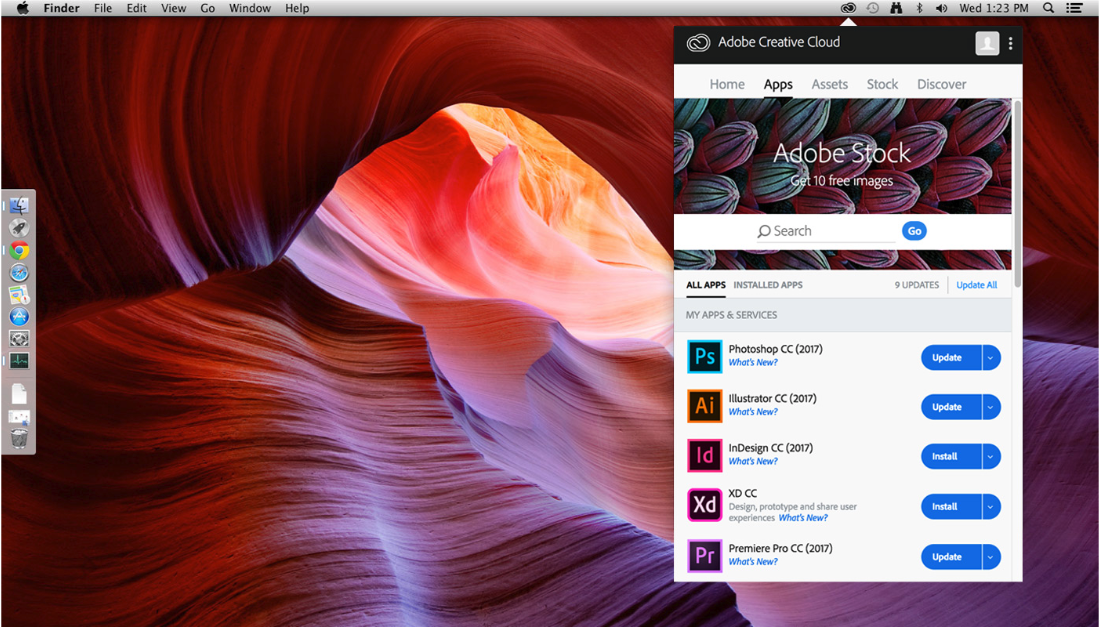The width and height of the screenshot is (1099, 628).
Task: Update Illustrator CC (2017)
Action: coord(948,407)
